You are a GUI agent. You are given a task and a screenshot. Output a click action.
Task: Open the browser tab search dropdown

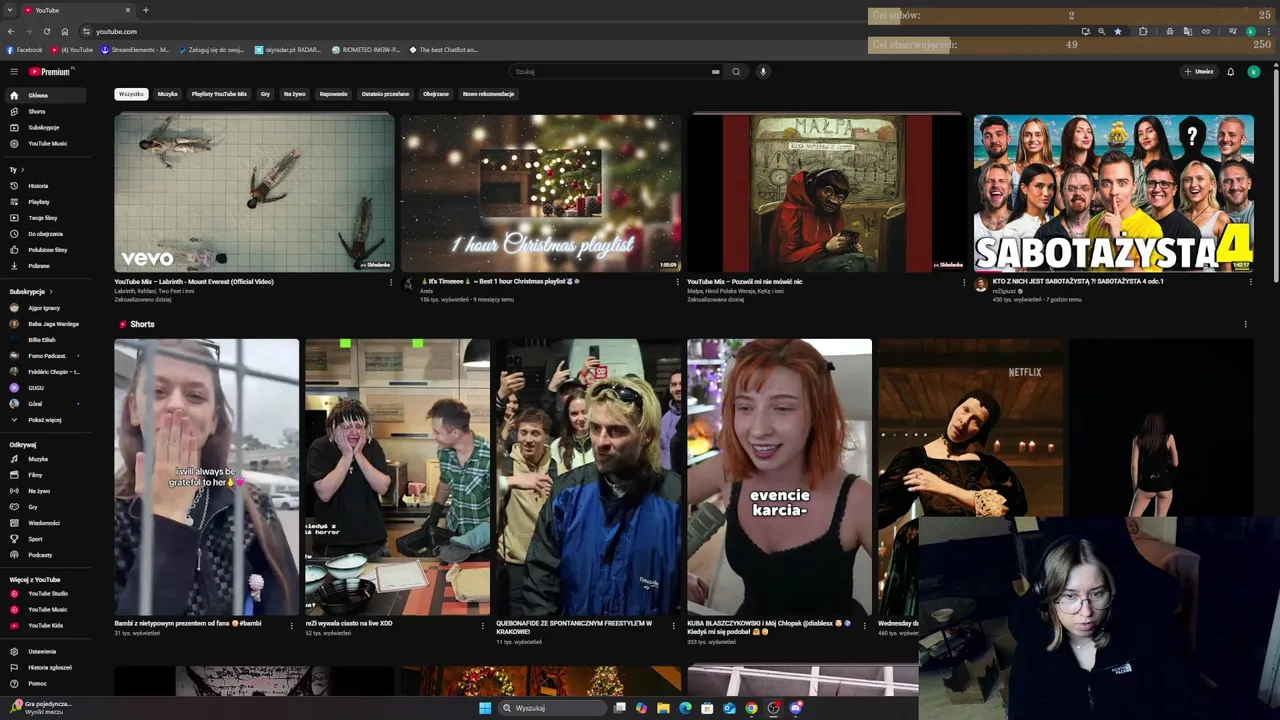tap(11, 10)
